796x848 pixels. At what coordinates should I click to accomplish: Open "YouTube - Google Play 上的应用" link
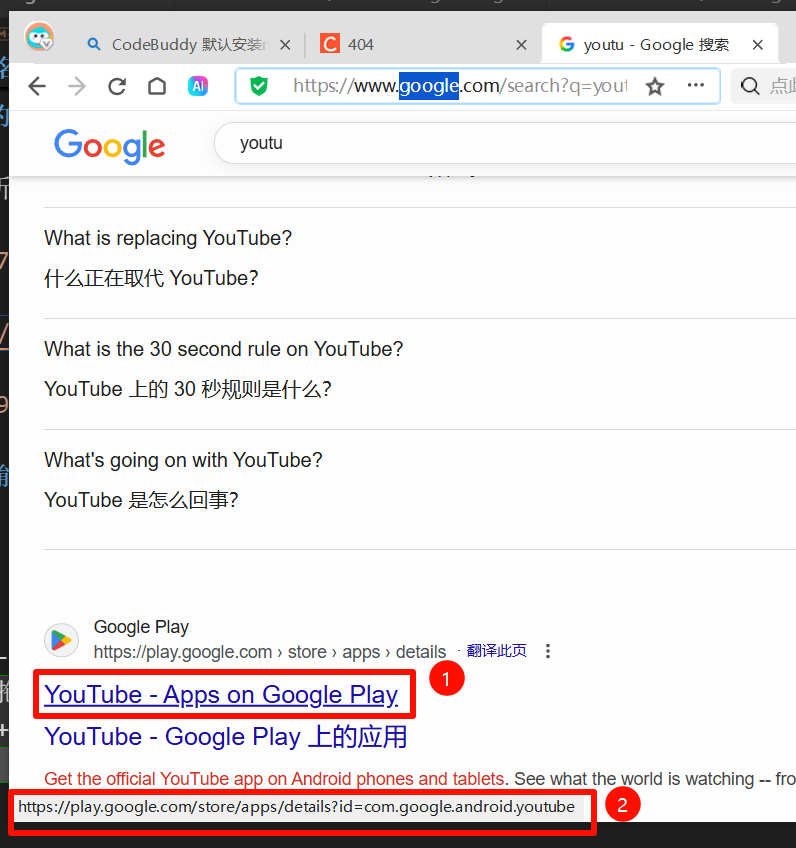[x=225, y=737]
